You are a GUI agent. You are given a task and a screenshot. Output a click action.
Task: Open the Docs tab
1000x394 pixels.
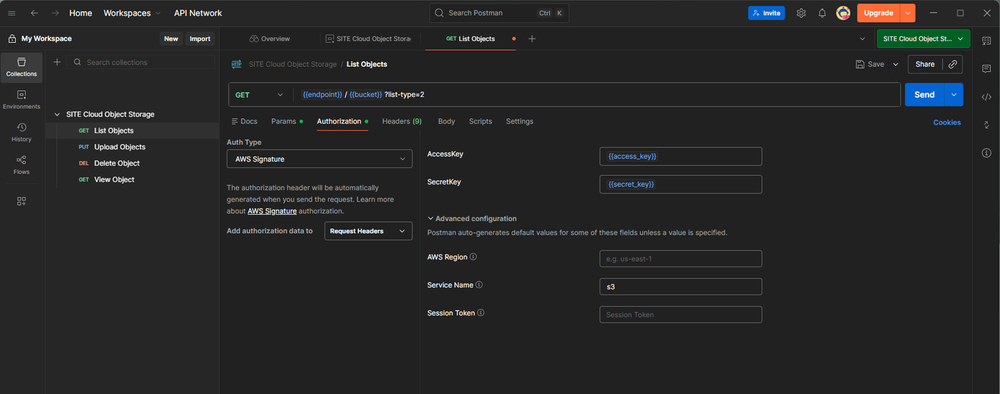coord(244,121)
